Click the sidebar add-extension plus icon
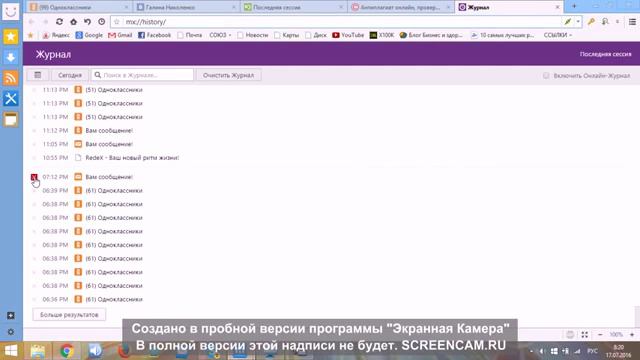 (x=11, y=316)
